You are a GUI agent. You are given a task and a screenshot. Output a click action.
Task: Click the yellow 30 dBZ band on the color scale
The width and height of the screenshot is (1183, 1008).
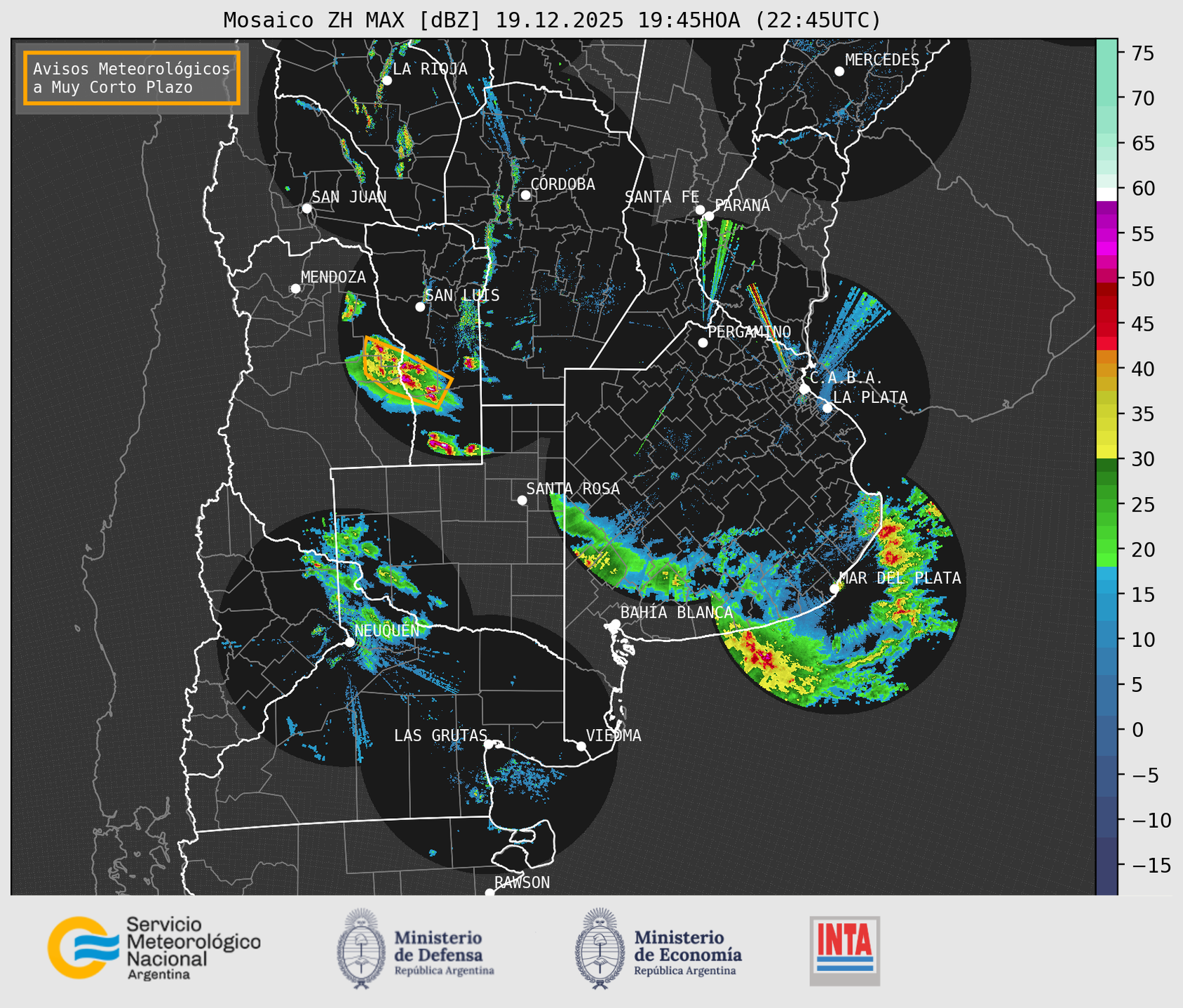(x=1106, y=452)
